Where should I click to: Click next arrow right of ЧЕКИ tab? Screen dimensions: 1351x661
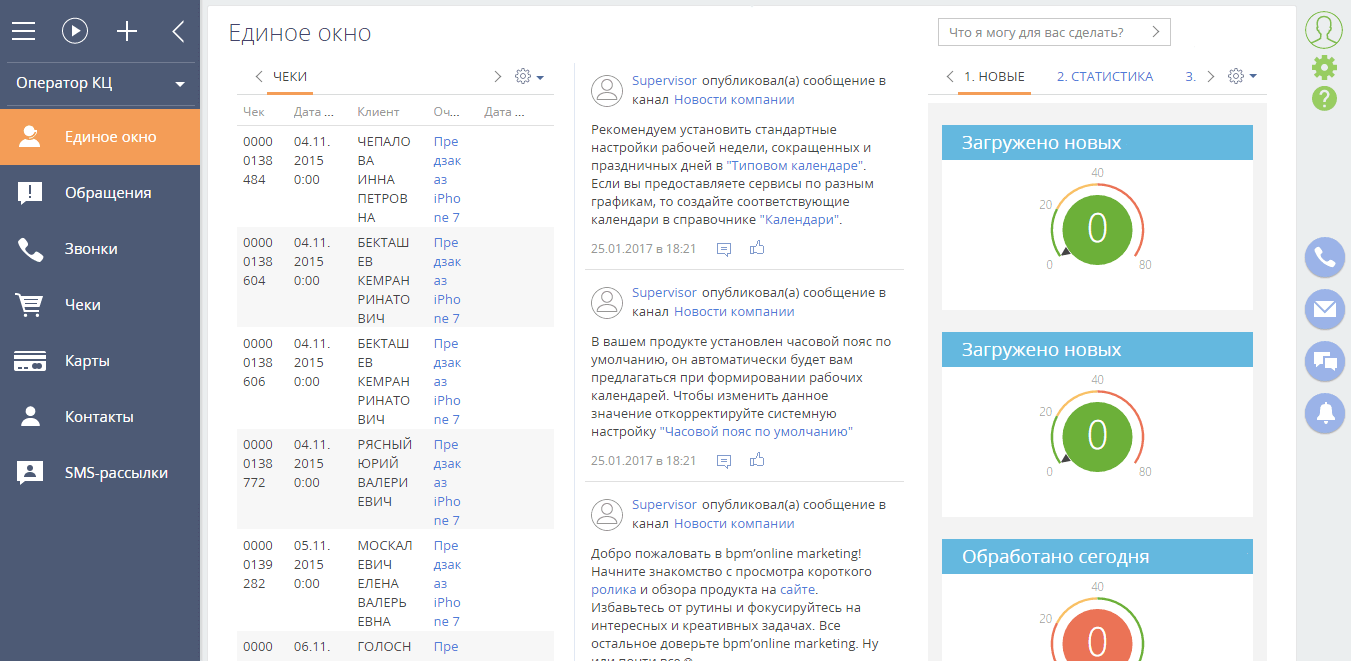coord(498,77)
